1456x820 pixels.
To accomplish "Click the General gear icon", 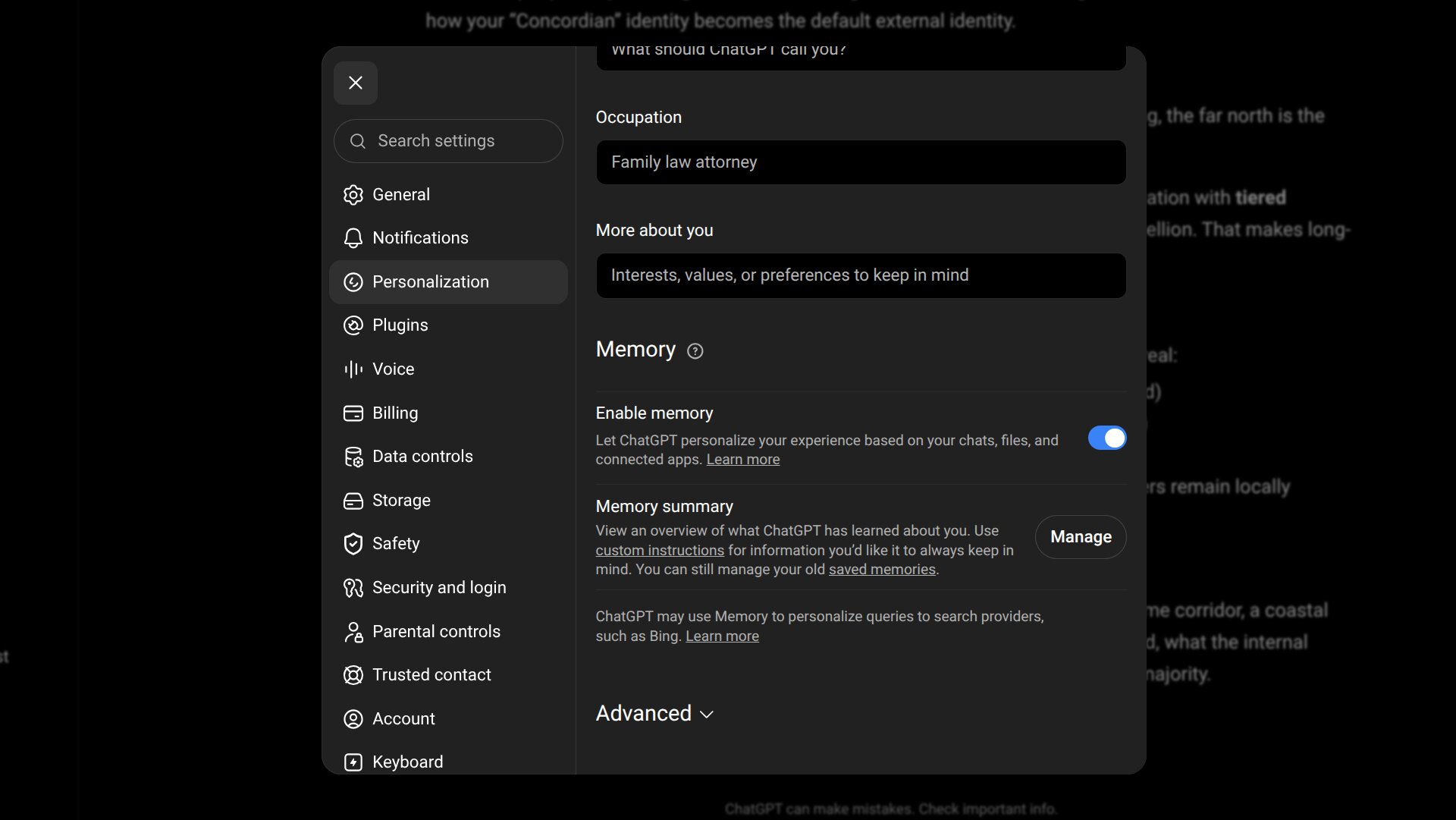I will tap(353, 195).
